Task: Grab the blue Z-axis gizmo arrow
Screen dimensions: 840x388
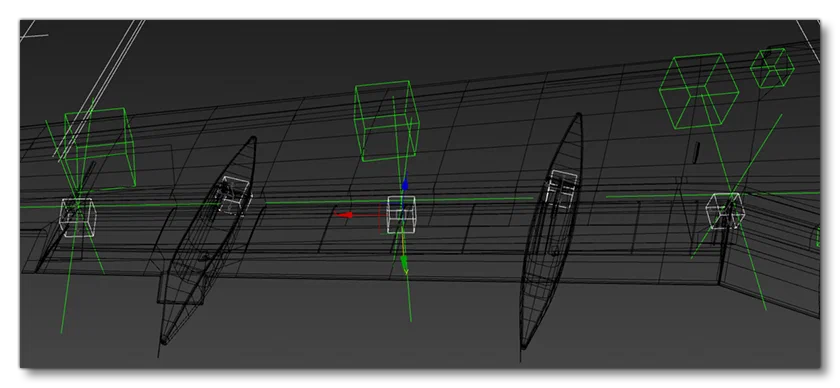Action: point(405,184)
